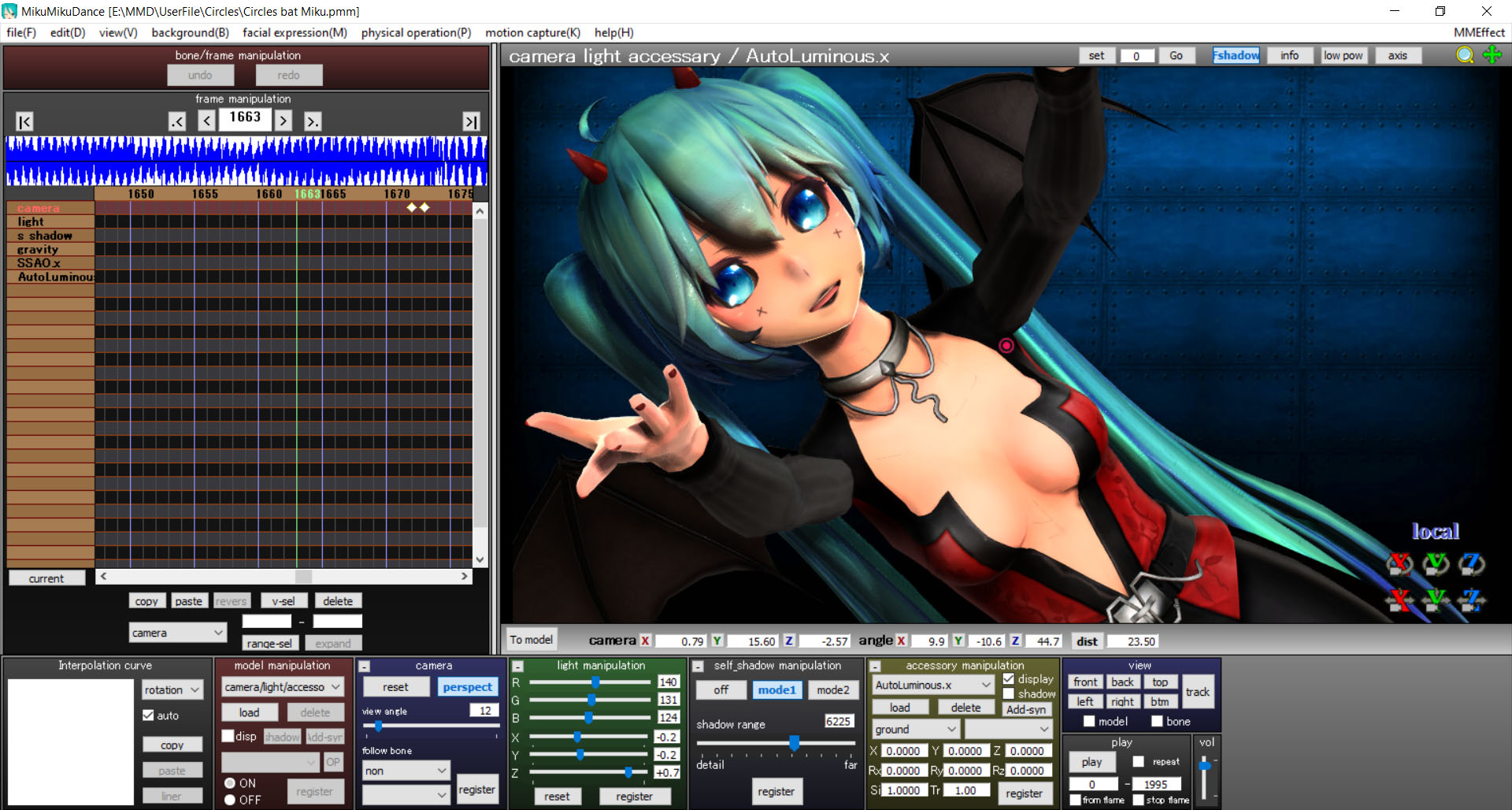Open the background menu
The image size is (1512, 810).
point(190,32)
